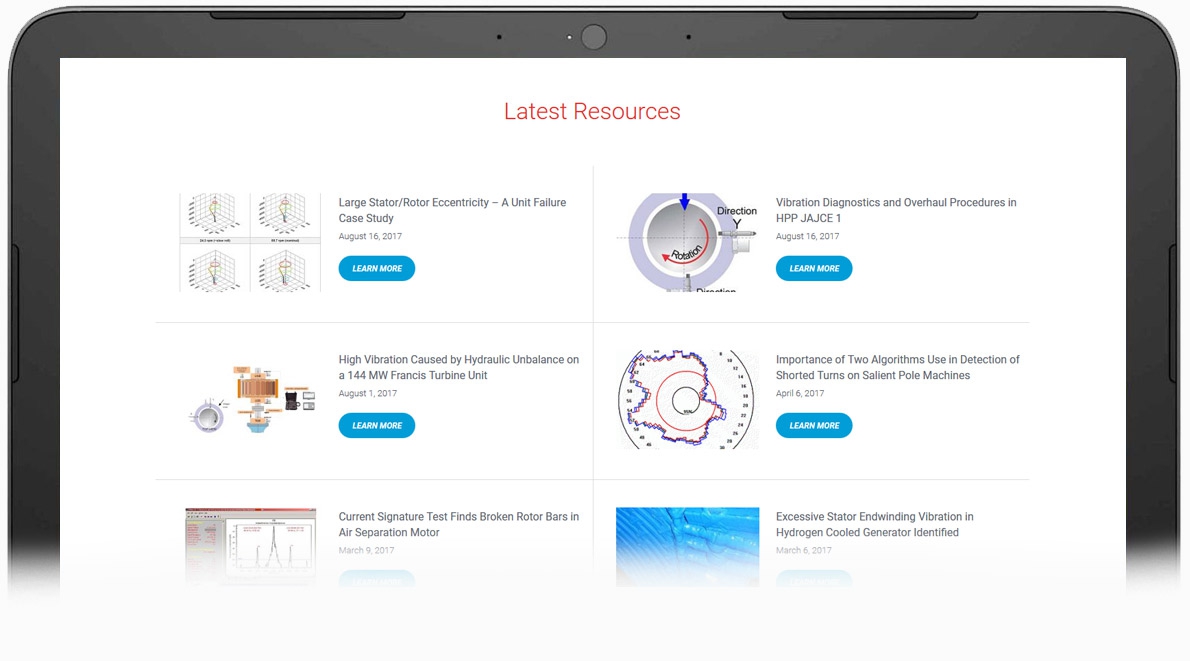Click the date April 6, 2017

pos(800,393)
